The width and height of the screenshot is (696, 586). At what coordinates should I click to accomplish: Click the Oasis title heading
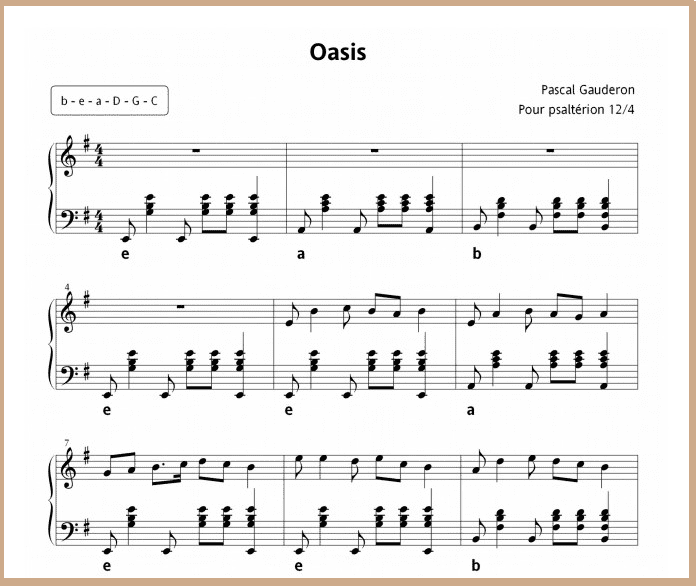(337, 52)
